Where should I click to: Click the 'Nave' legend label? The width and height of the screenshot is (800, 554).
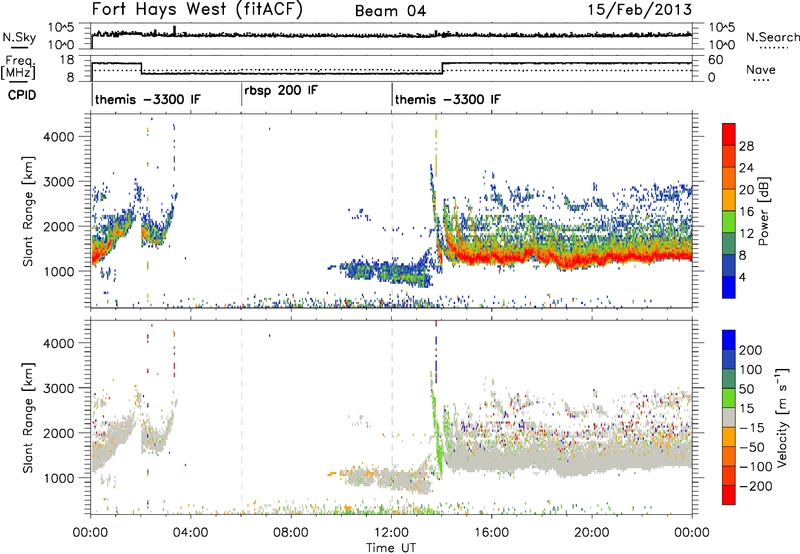(x=761, y=69)
